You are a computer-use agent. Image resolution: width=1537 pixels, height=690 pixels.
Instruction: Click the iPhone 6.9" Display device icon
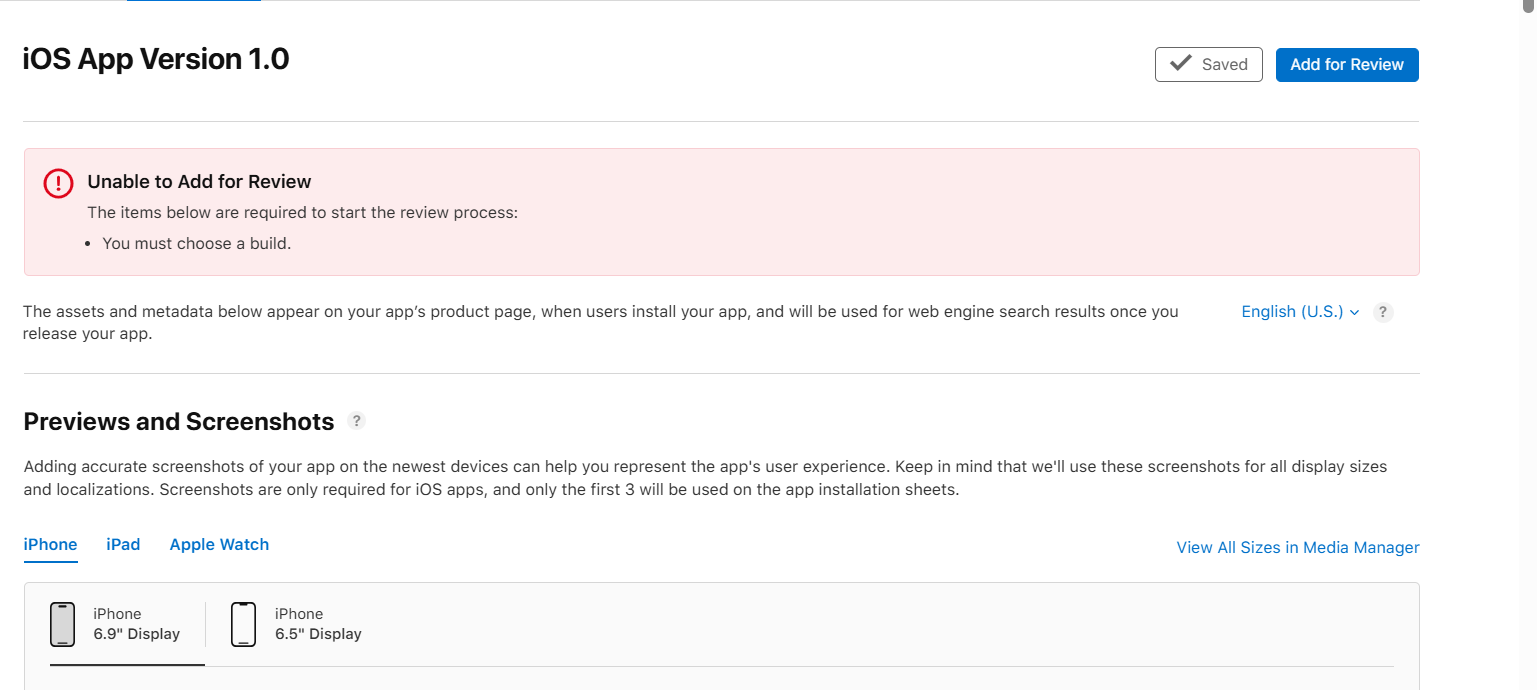(62, 625)
